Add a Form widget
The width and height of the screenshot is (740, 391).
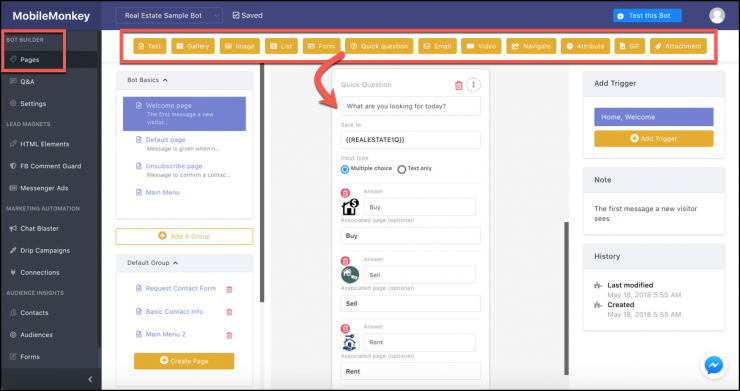pyautogui.click(x=321, y=46)
